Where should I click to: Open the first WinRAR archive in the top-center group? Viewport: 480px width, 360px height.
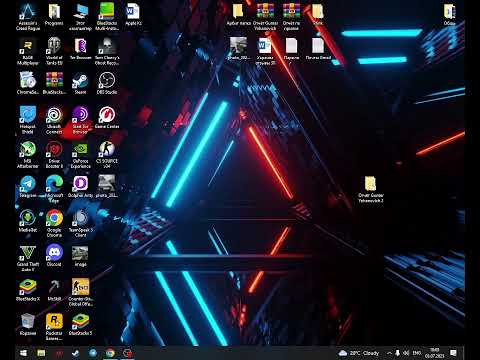point(265,17)
